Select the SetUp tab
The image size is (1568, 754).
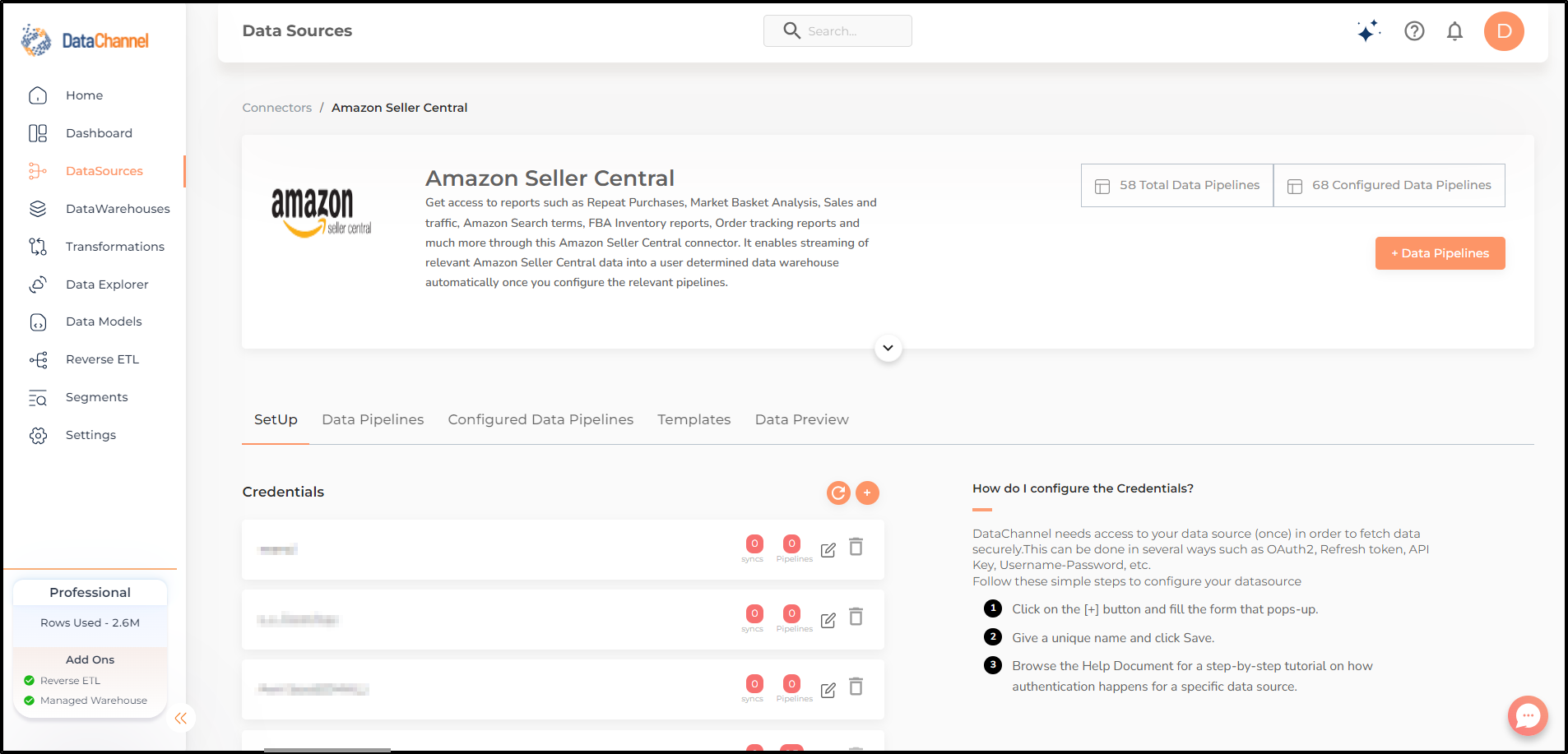(276, 419)
